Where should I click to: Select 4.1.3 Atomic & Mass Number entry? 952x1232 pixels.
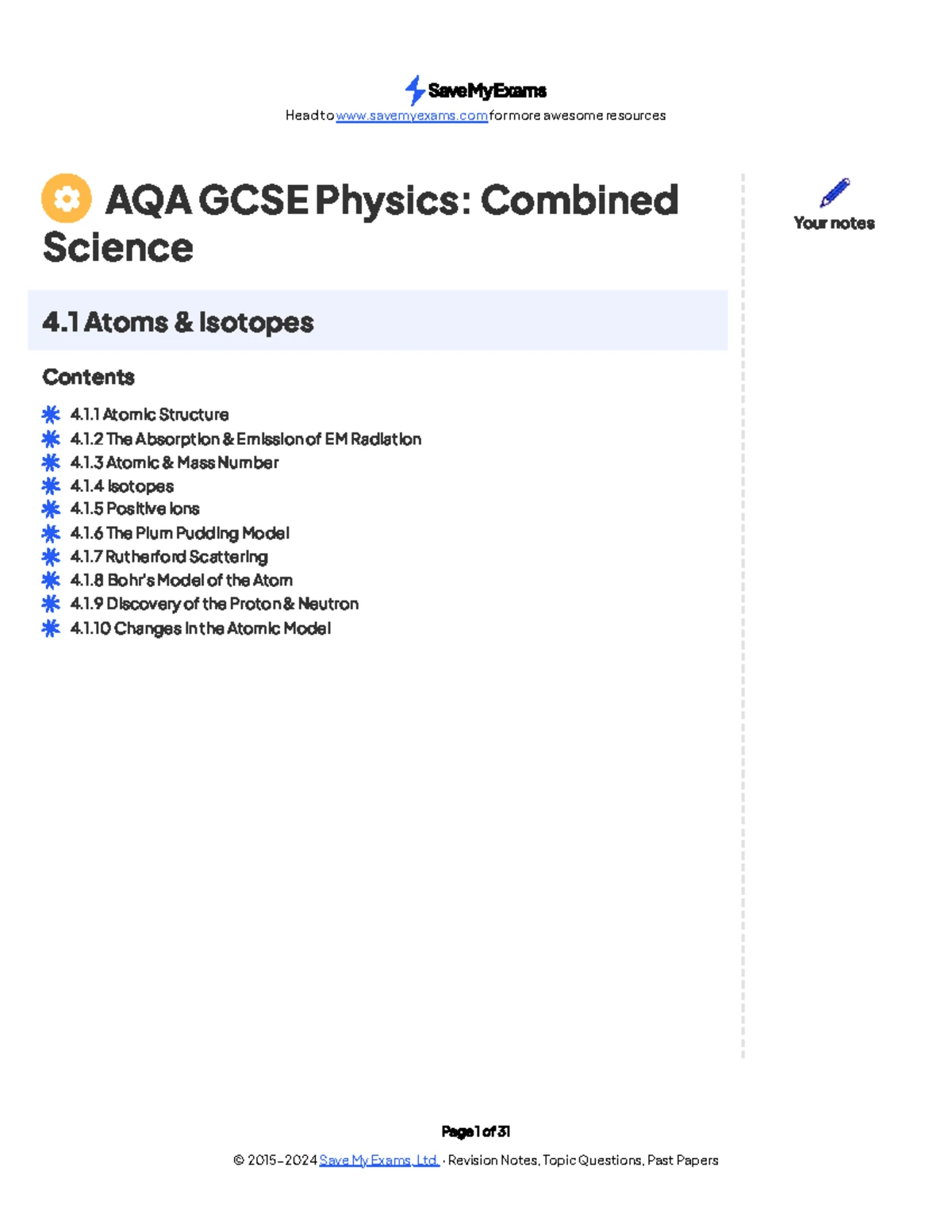(x=175, y=462)
